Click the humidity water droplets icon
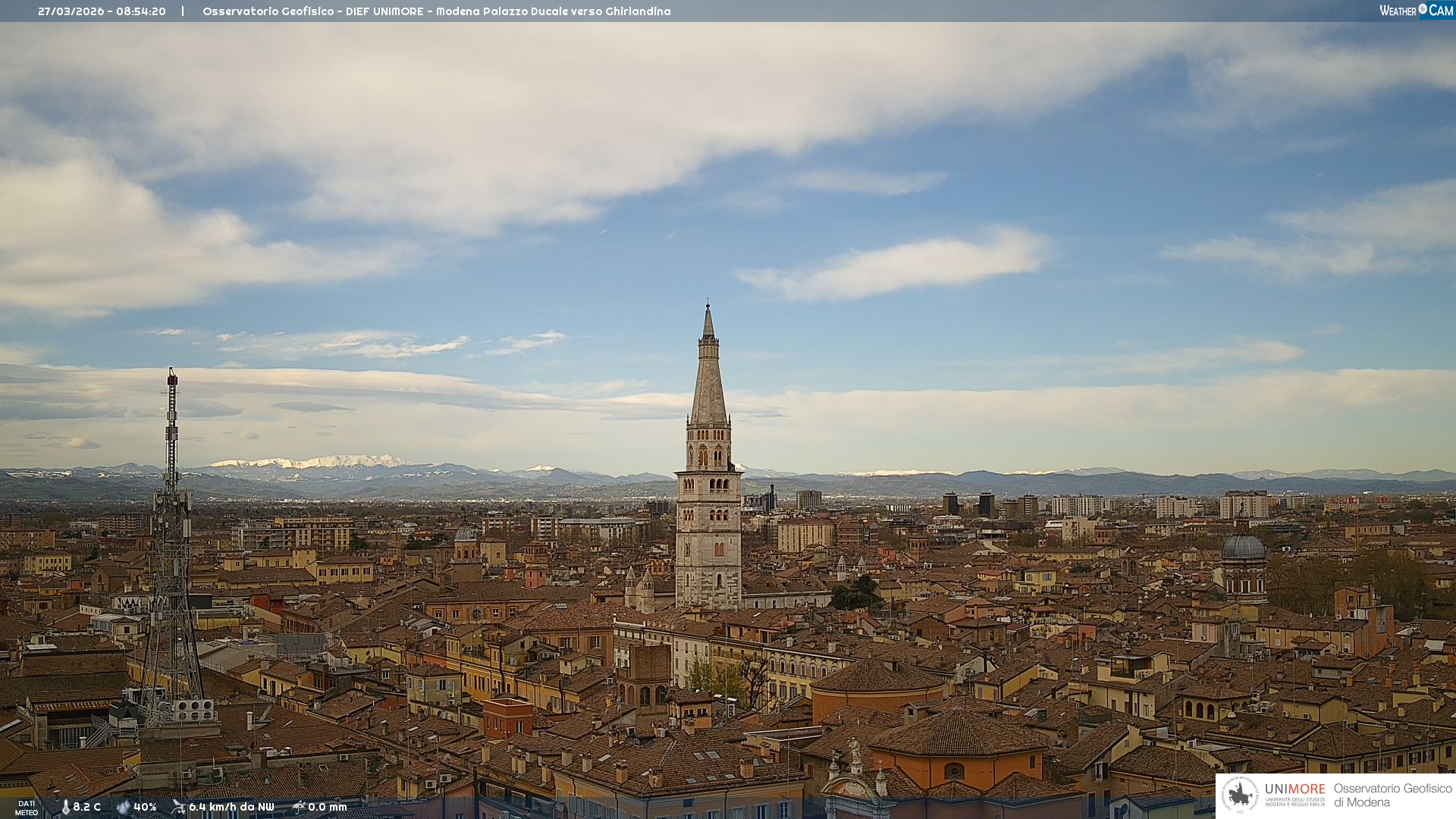 tap(123, 808)
